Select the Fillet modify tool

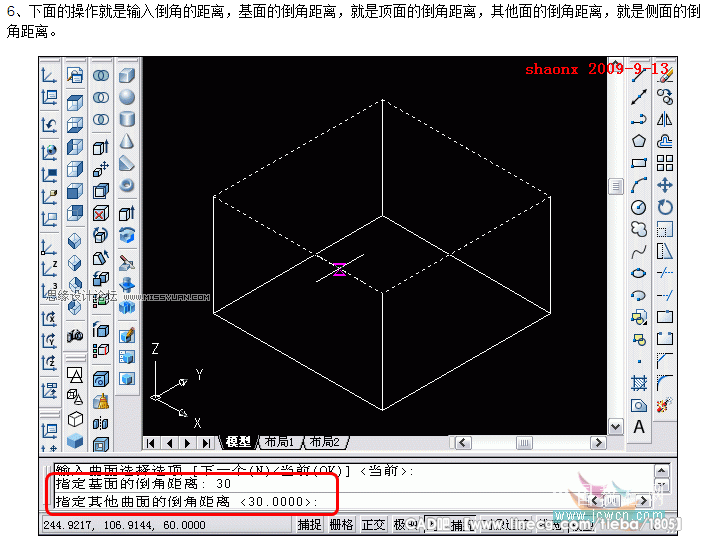point(665,384)
